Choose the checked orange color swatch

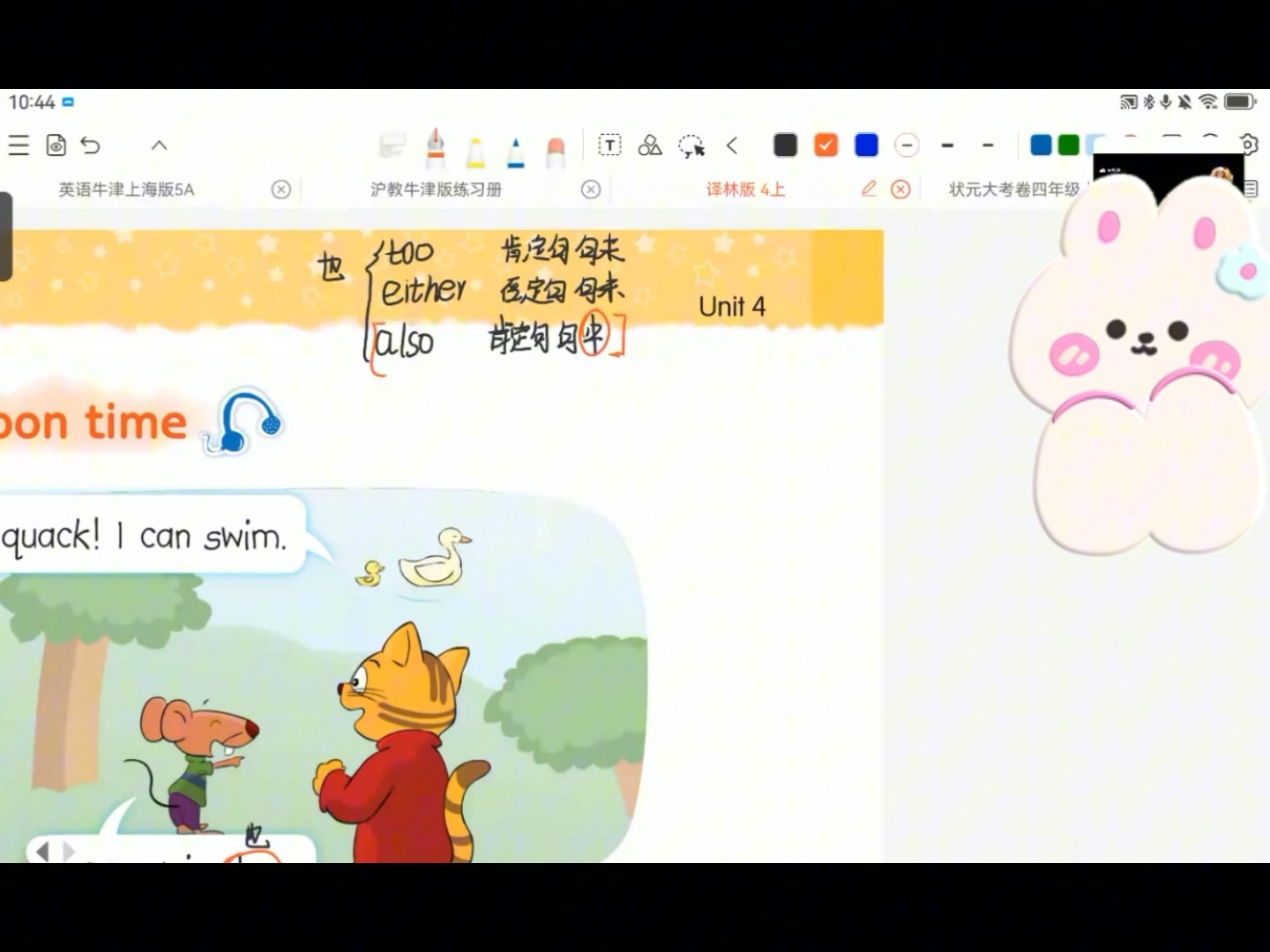(x=825, y=145)
